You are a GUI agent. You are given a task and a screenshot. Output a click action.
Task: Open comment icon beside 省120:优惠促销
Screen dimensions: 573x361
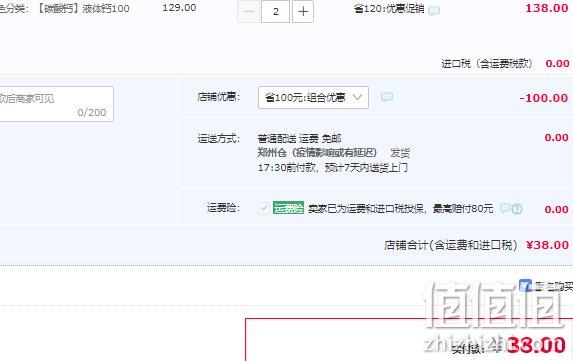[434, 11]
